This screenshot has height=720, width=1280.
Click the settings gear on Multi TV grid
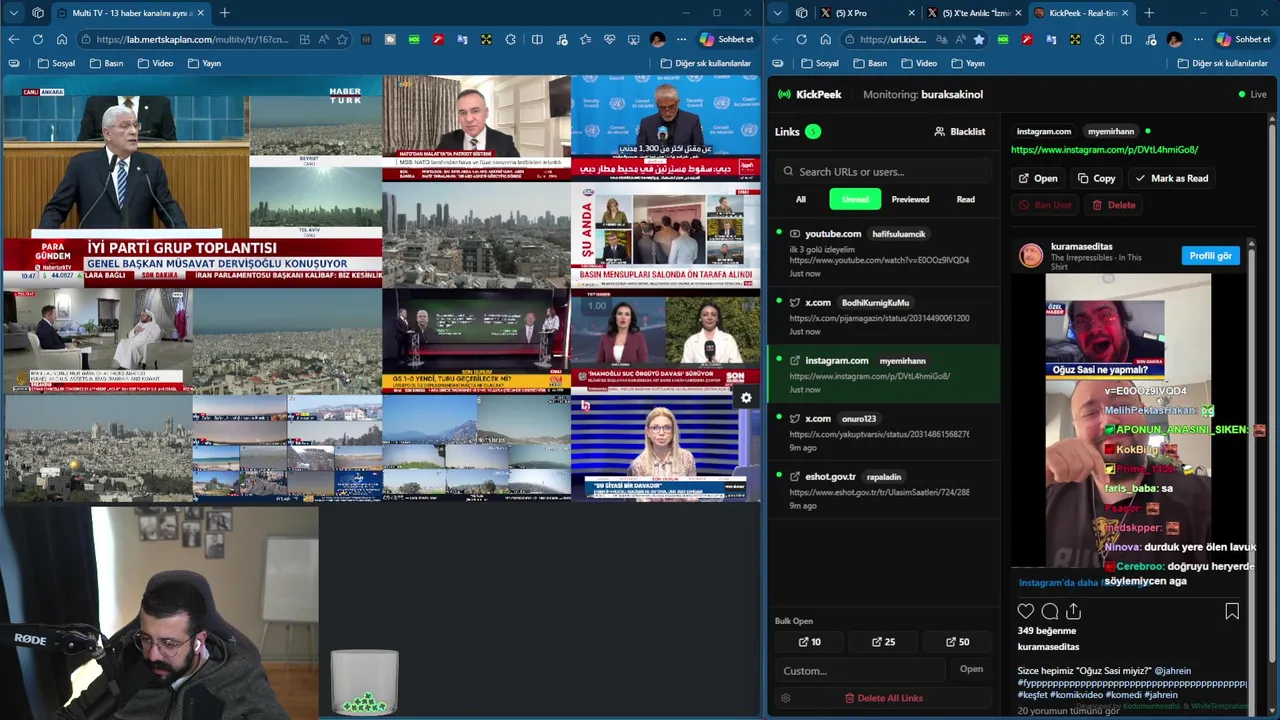(746, 398)
